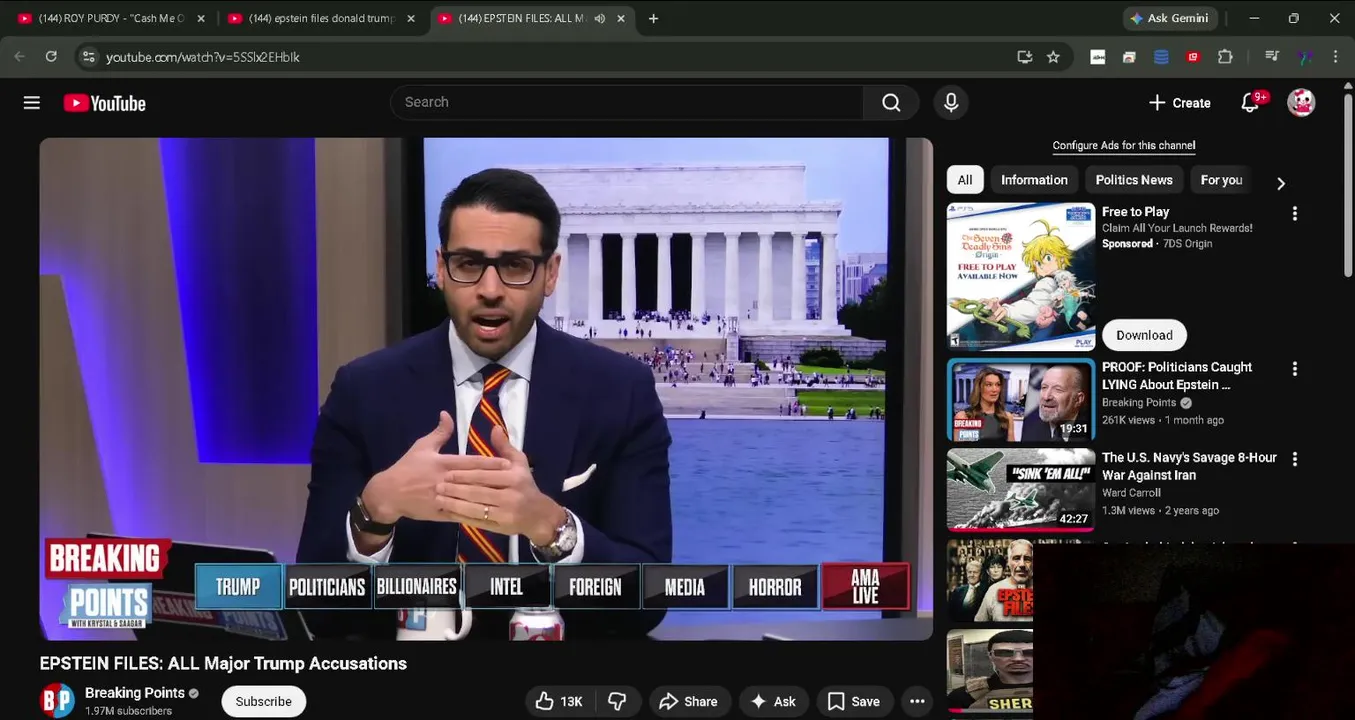Start voice search with the microphone icon

tap(951, 102)
